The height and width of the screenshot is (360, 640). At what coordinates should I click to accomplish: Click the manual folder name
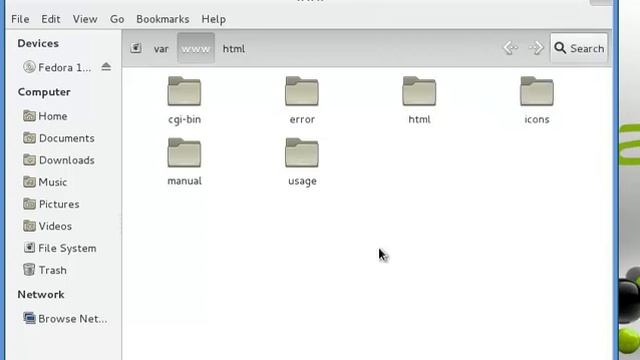(x=184, y=181)
